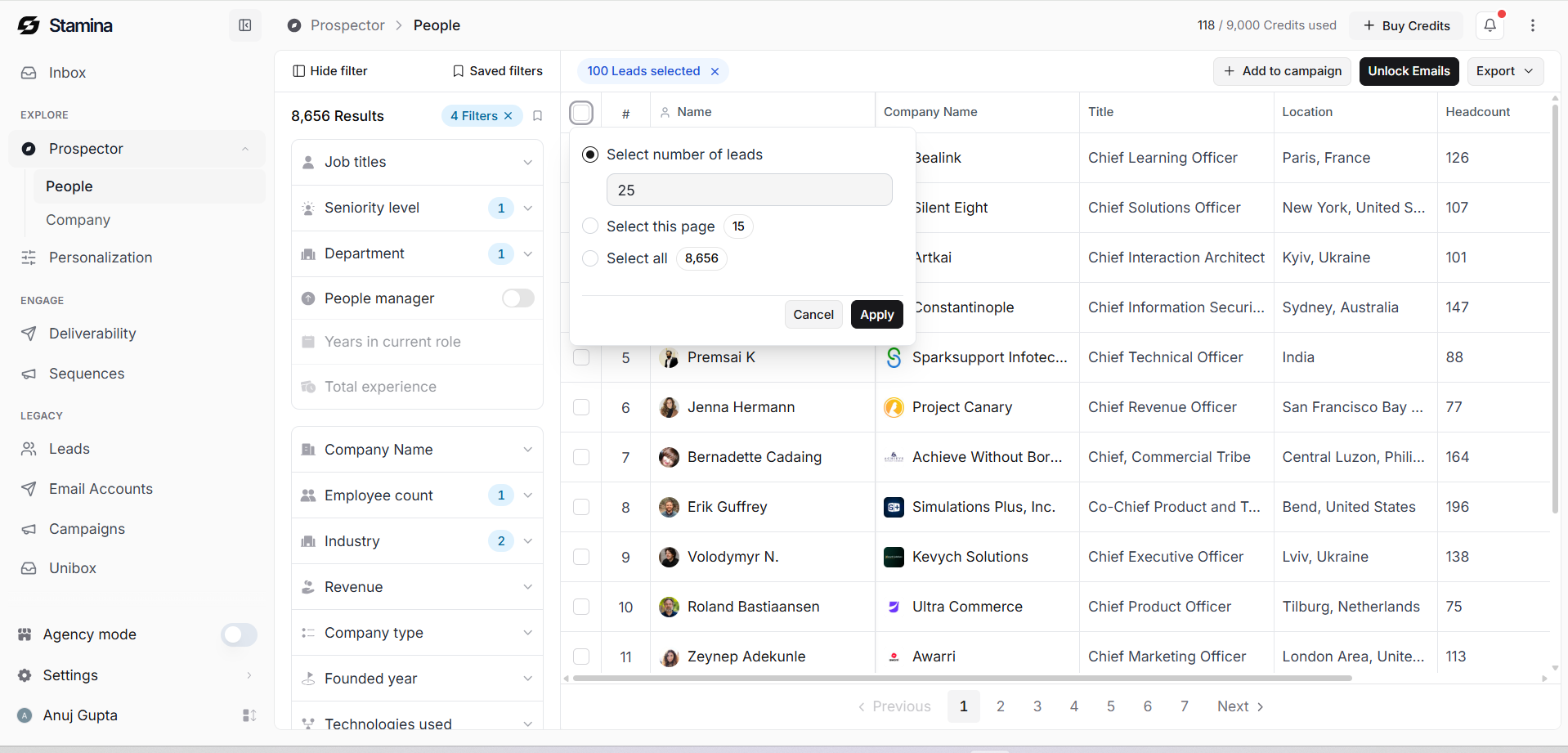Click the Campaigns megaphone icon
The height and width of the screenshot is (753, 1568).
(x=29, y=529)
